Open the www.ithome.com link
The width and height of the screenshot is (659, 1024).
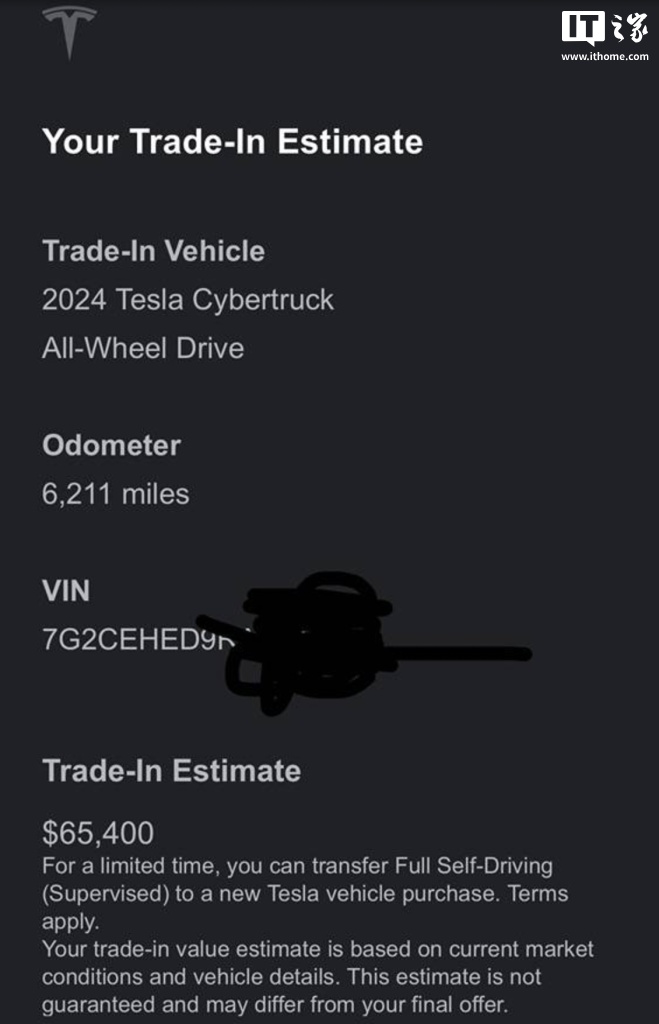click(x=604, y=57)
